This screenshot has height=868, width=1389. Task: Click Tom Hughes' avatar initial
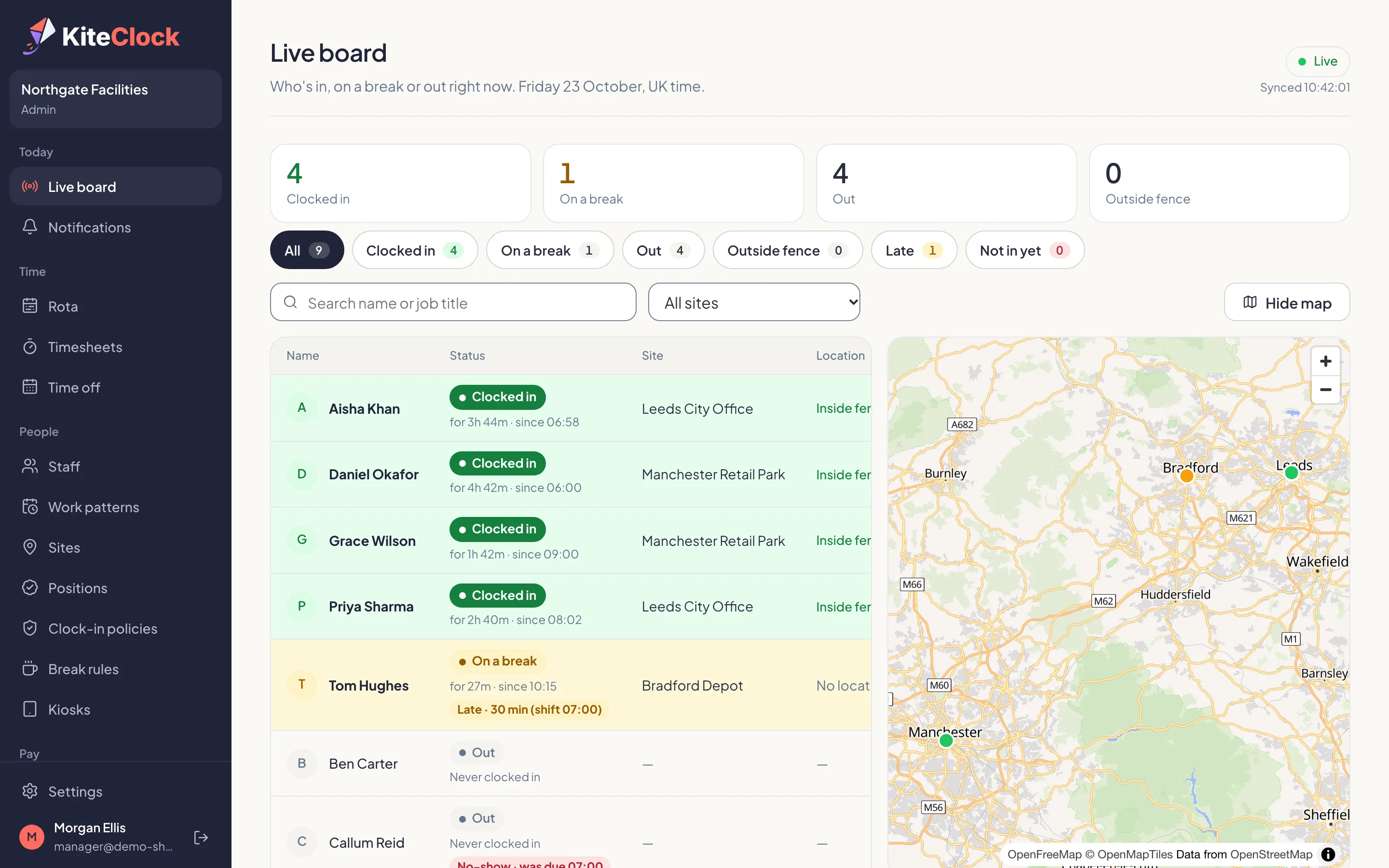[302, 684]
